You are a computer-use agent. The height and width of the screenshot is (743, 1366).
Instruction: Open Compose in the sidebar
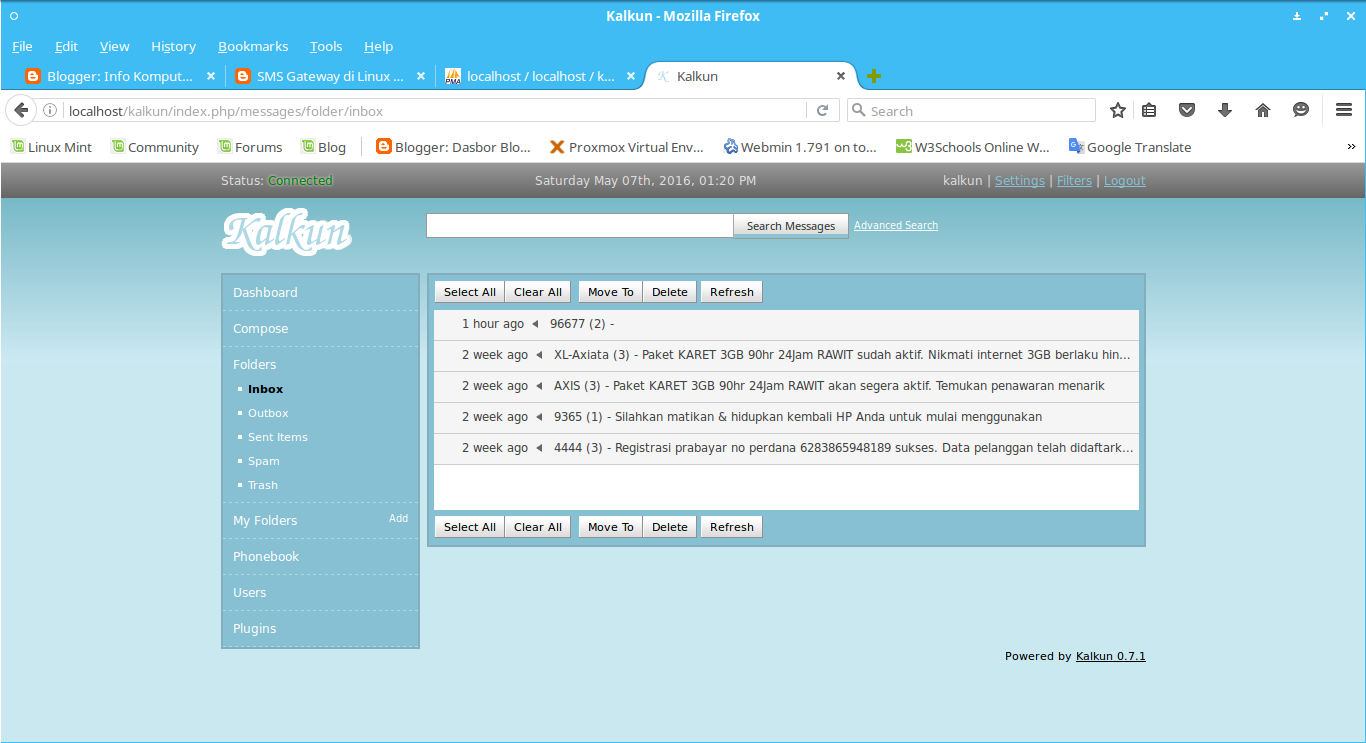261,329
